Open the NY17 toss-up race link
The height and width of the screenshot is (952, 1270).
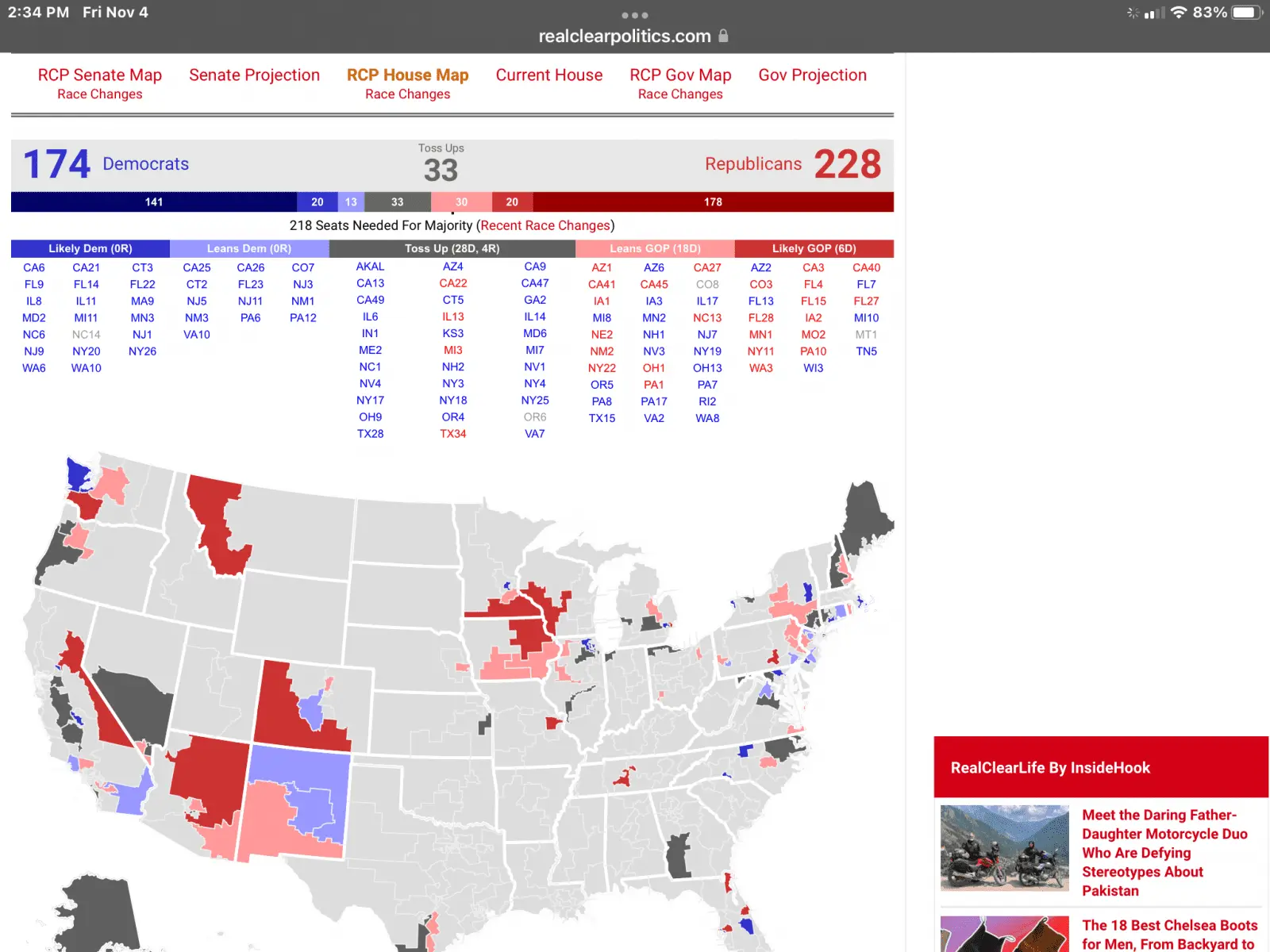[x=371, y=401]
